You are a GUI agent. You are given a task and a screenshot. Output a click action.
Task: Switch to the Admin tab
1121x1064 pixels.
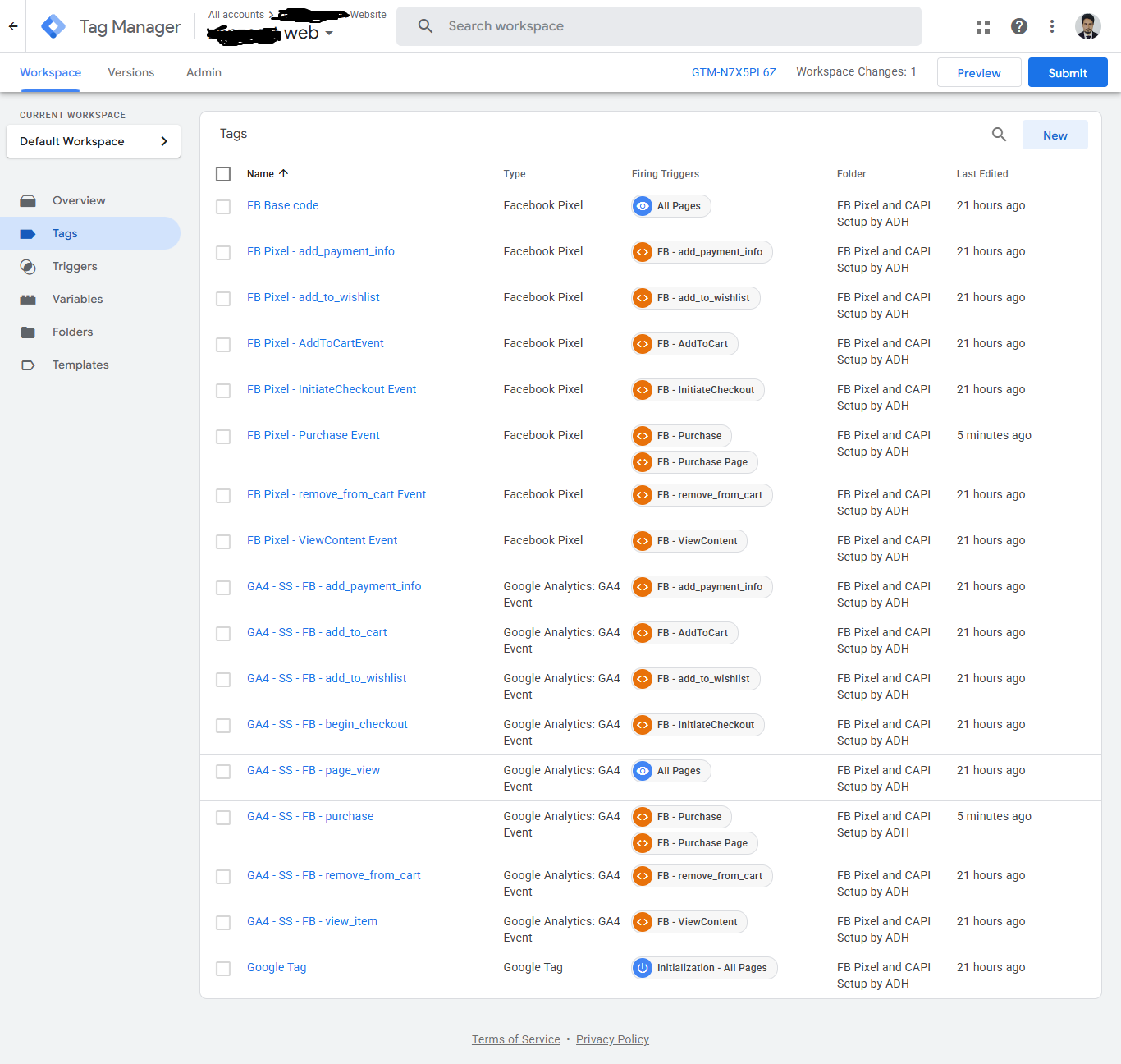point(204,72)
